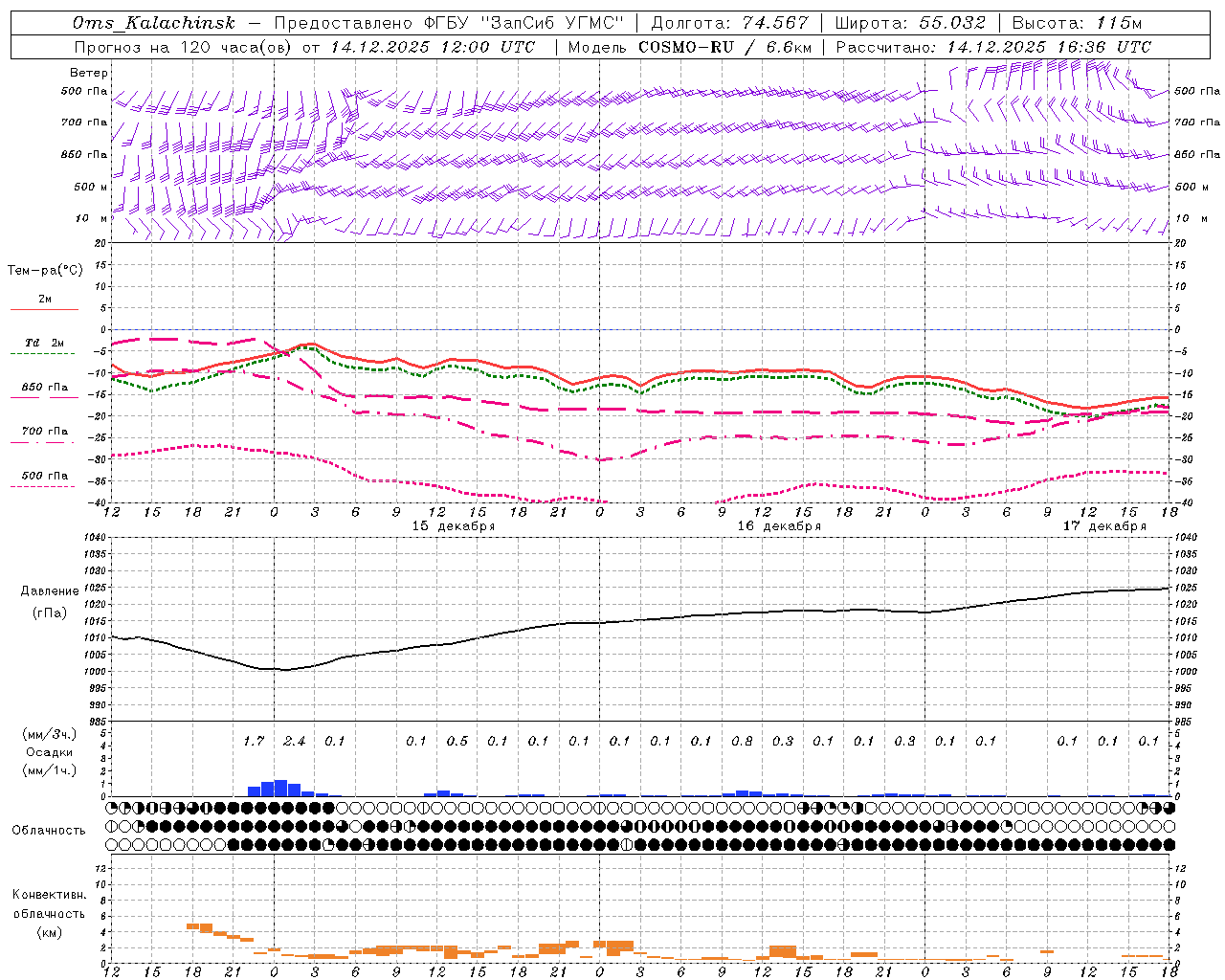
Task: Click the longitude value "Долгота: 74.567"
Action: tap(729, 23)
